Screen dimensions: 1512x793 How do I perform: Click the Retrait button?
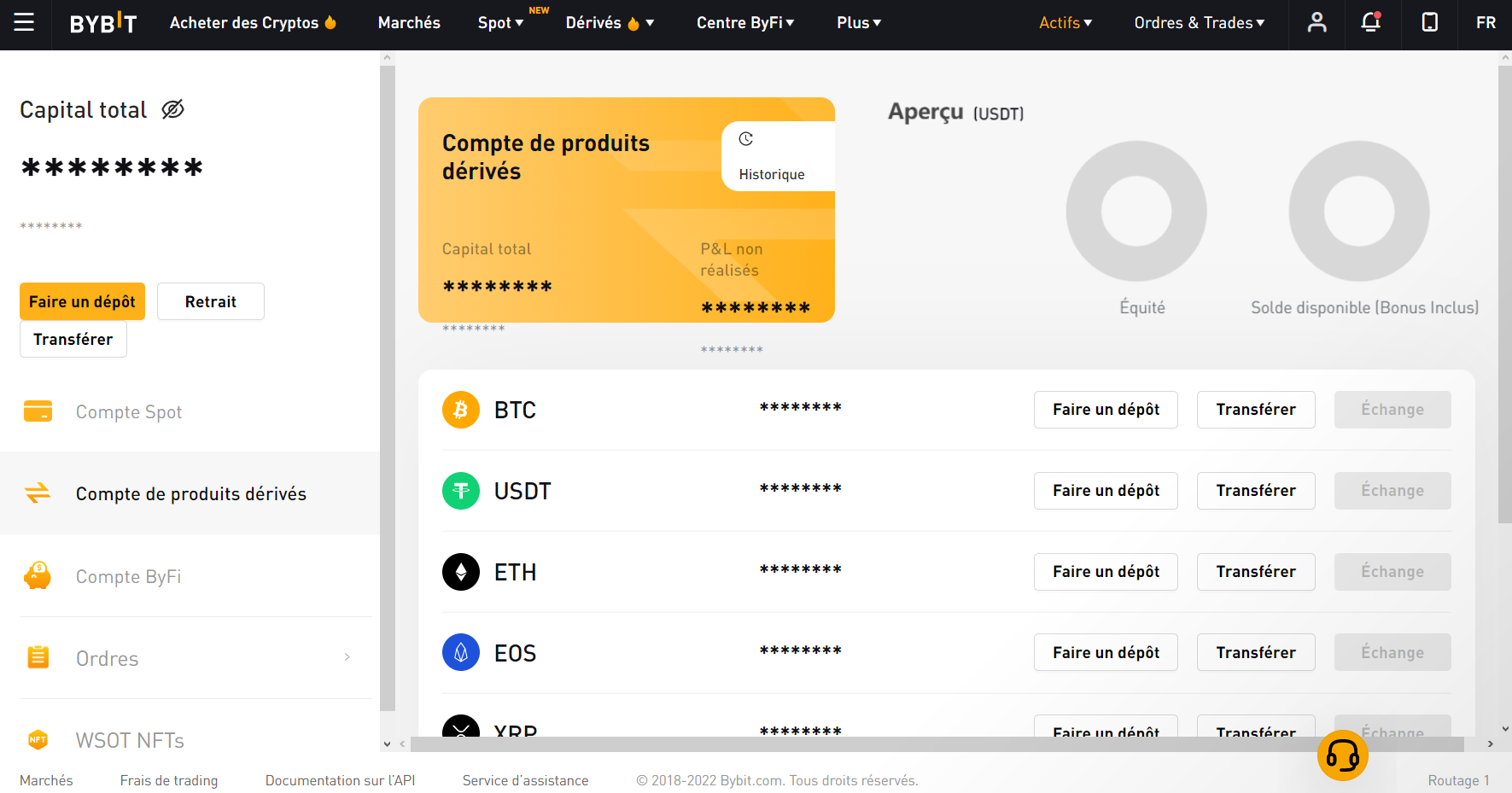pyautogui.click(x=211, y=301)
